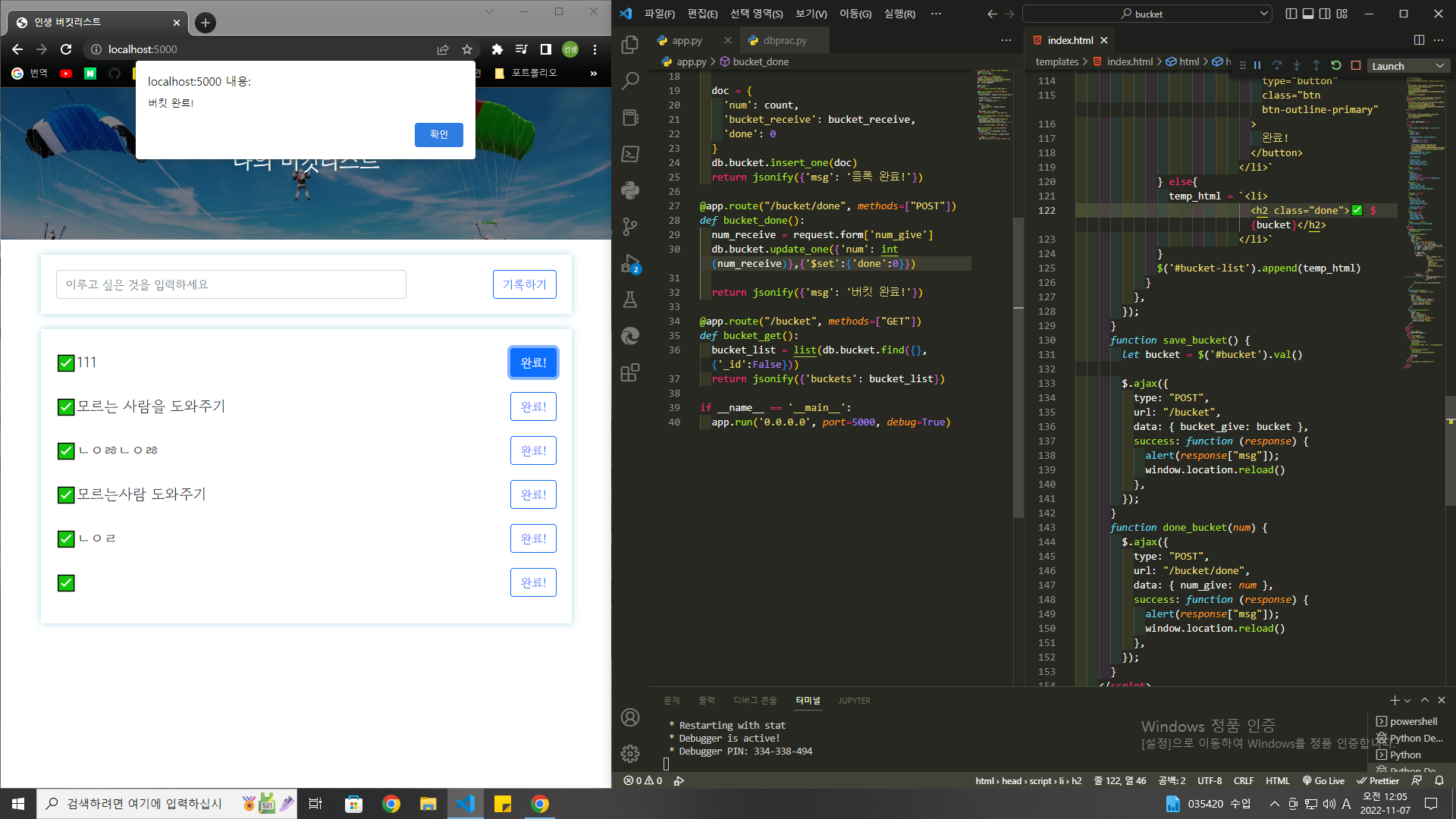Switch to the dbprac.py editor tab
This screenshot has height=819, width=1456.
[x=785, y=40]
